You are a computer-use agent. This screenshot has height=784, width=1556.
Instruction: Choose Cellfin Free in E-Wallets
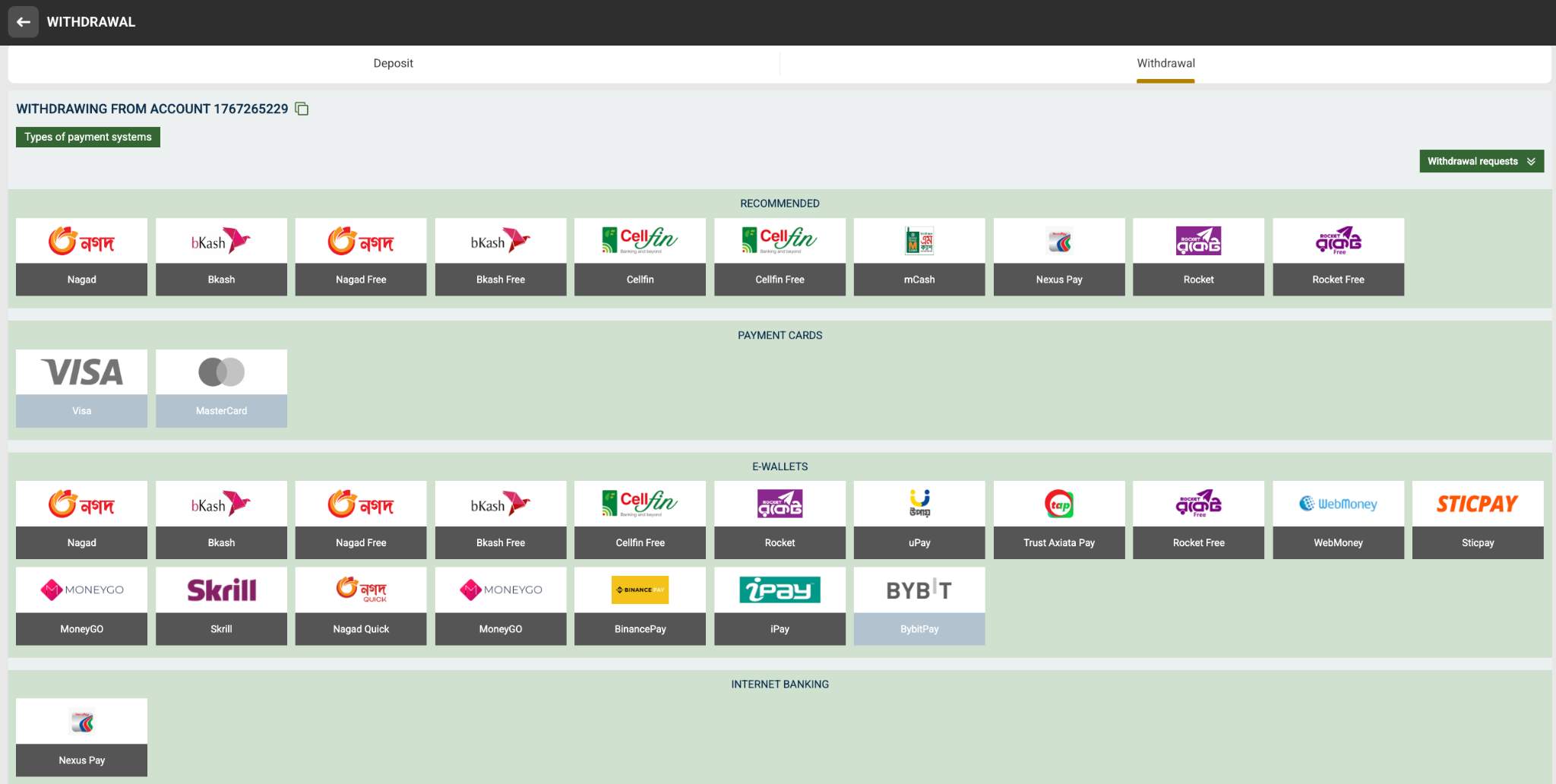coord(640,520)
